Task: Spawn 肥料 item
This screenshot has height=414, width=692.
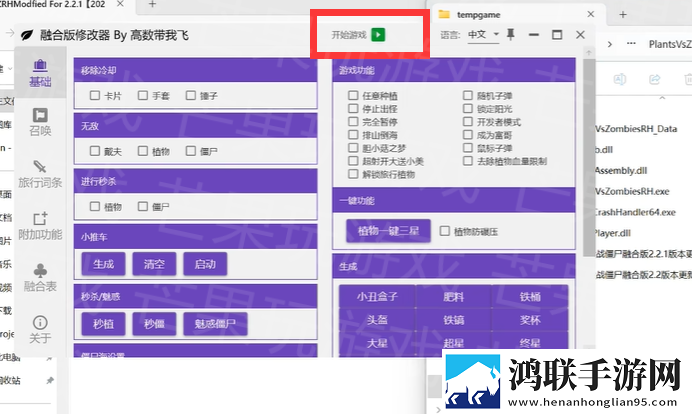Action: tap(454, 297)
